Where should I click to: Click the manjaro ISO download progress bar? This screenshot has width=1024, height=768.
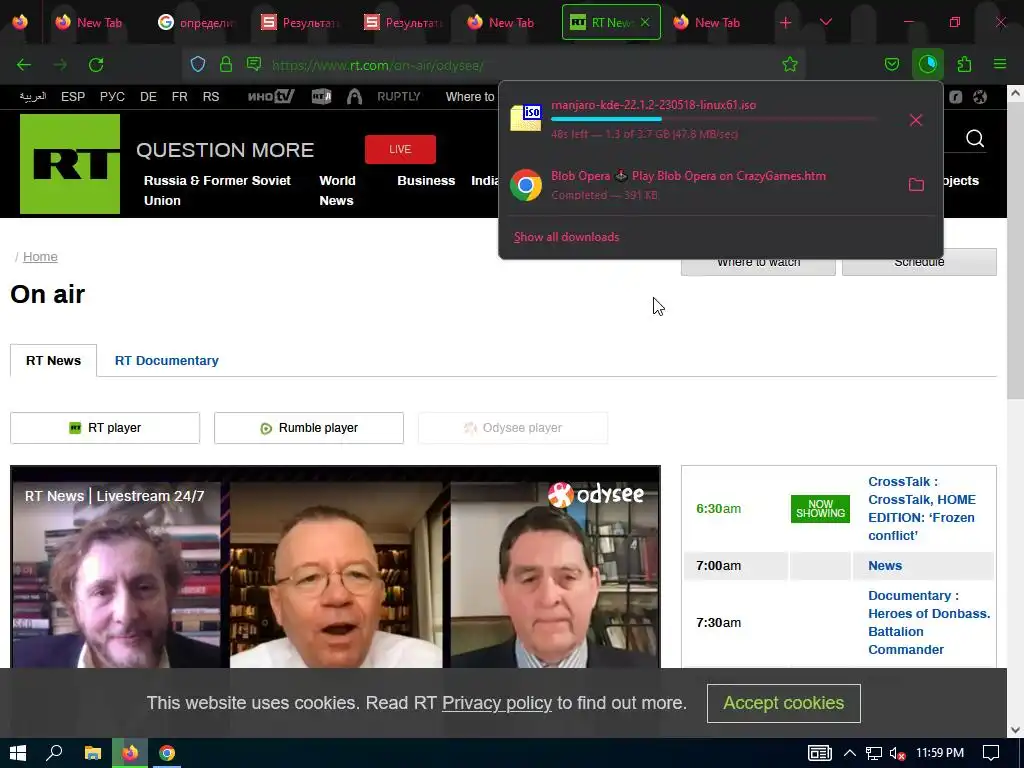[x=714, y=120]
